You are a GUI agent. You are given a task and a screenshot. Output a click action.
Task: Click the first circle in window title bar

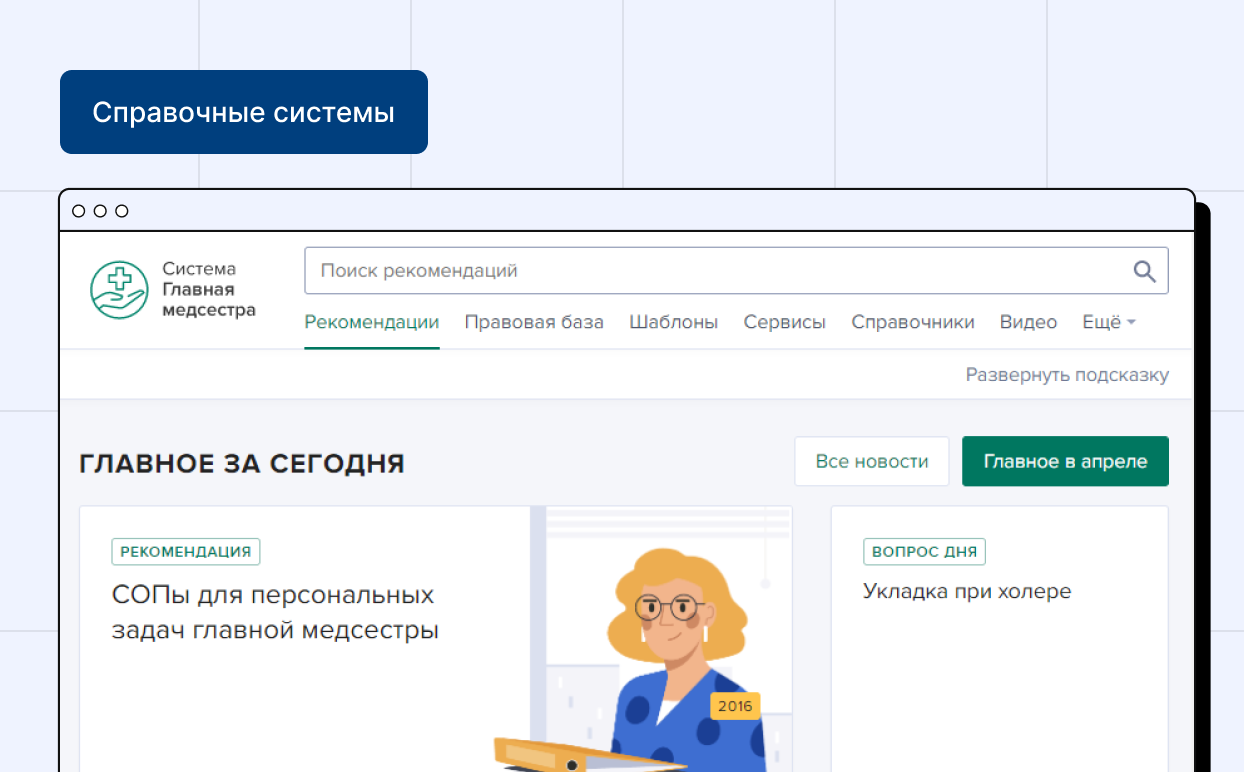click(x=79, y=211)
